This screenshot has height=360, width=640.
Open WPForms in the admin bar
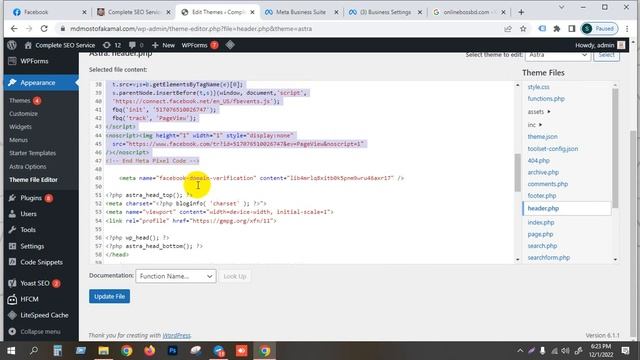pos(200,45)
